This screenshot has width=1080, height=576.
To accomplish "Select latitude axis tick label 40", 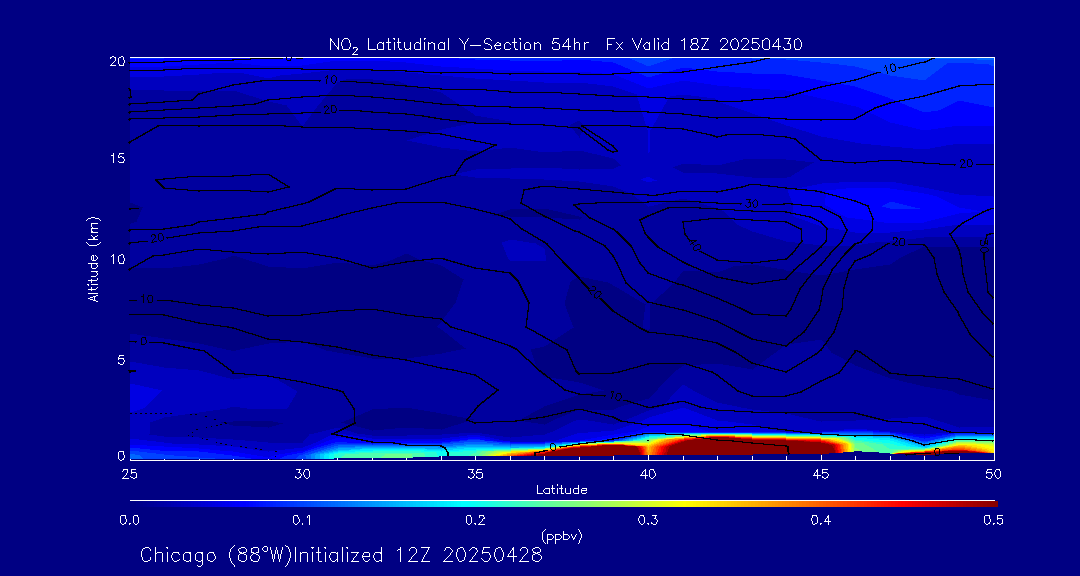I will pyautogui.click(x=648, y=474).
